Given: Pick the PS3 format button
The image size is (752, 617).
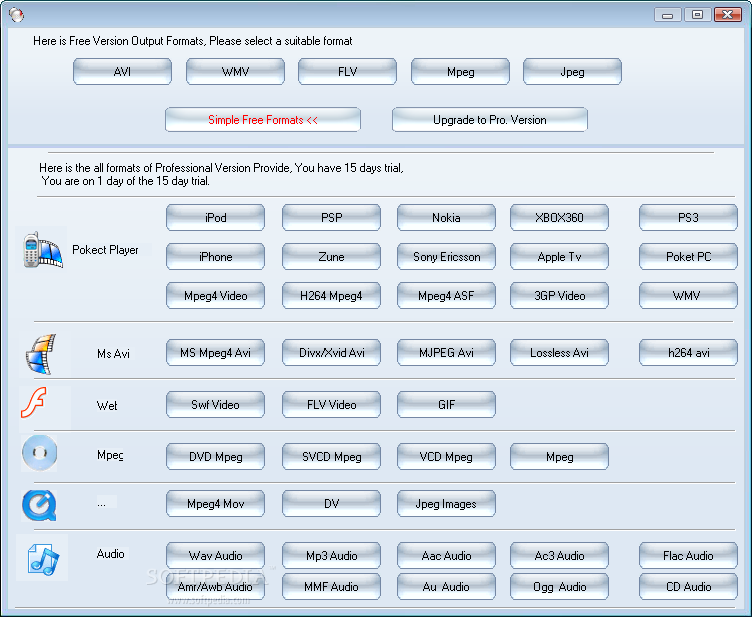Looking at the screenshot, I should coord(688,218).
